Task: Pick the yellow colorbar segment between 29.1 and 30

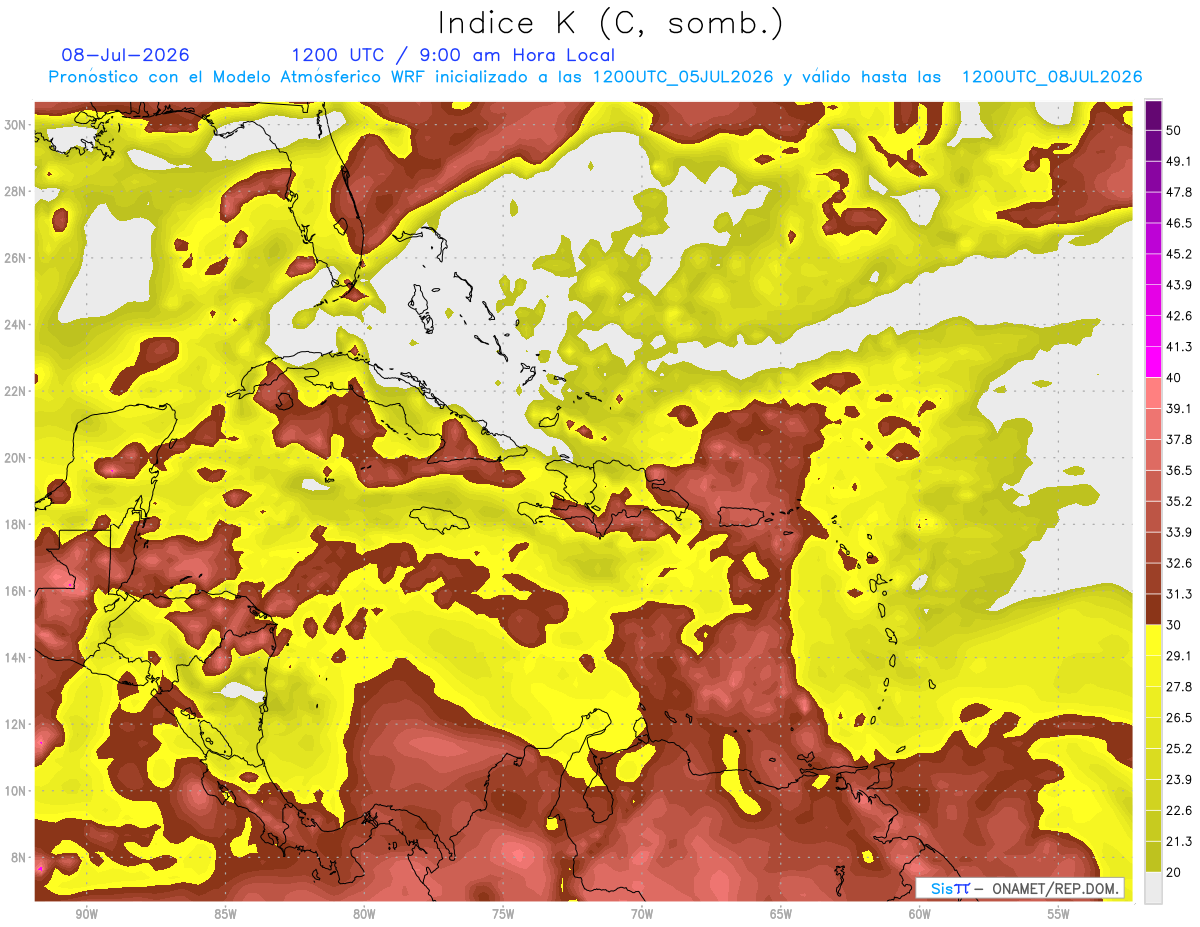Action: coord(1153,641)
